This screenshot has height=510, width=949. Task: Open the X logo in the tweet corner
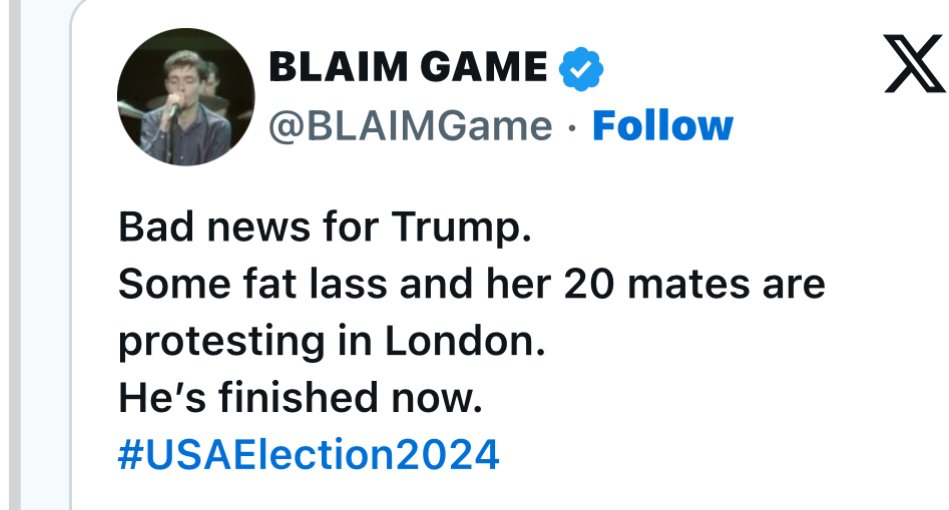(916, 64)
